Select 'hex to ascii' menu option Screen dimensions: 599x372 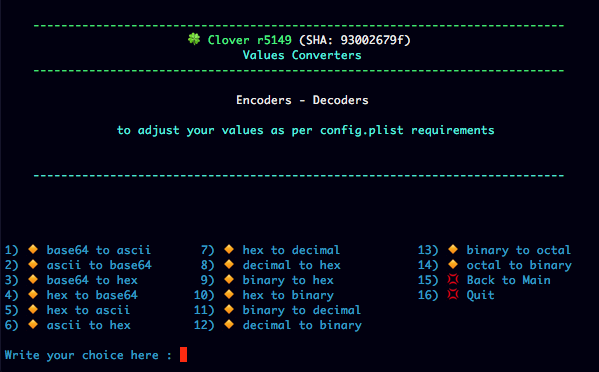[88, 310]
